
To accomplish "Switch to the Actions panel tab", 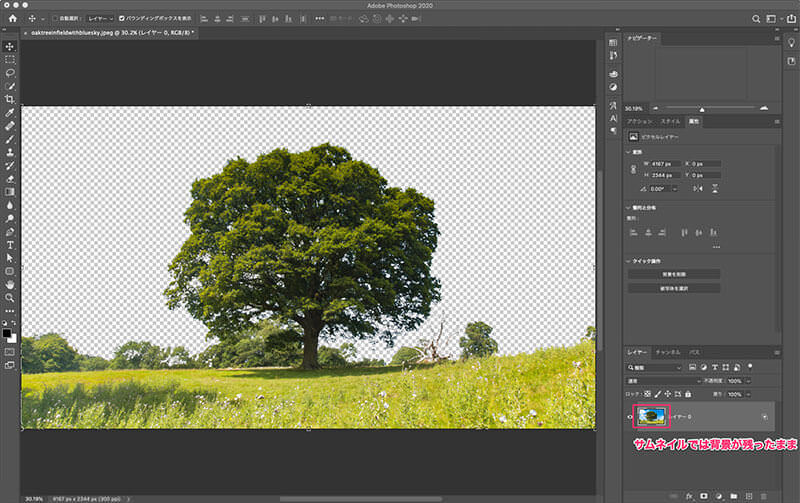I will 640,121.
